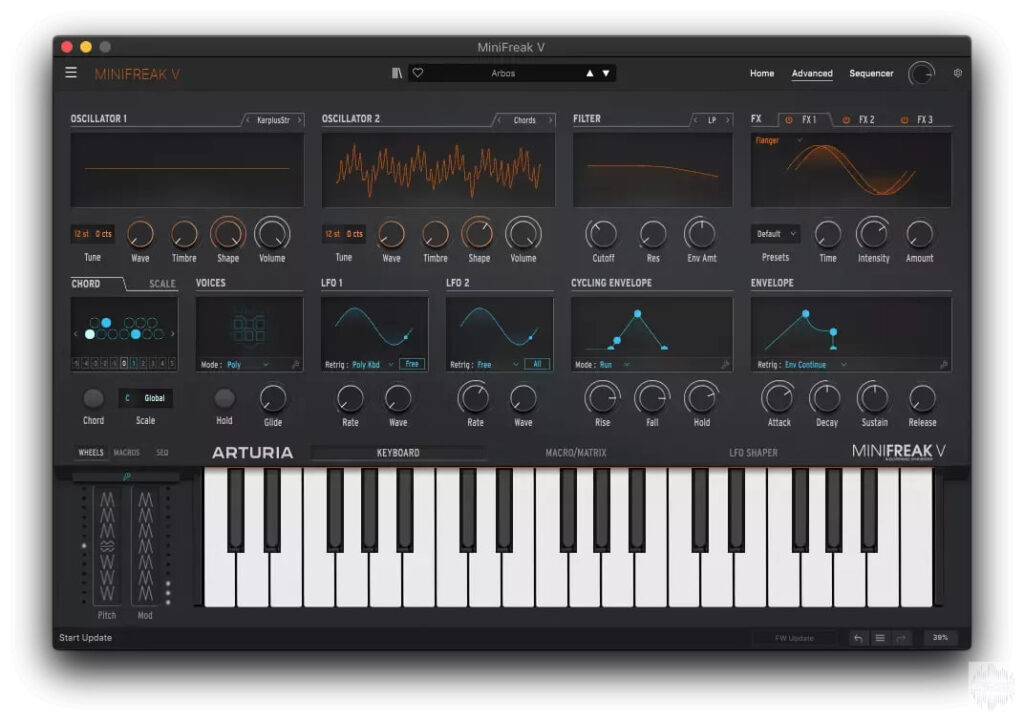
Task: Open the LFO Shaper tab
Action: tap(753, 453)
